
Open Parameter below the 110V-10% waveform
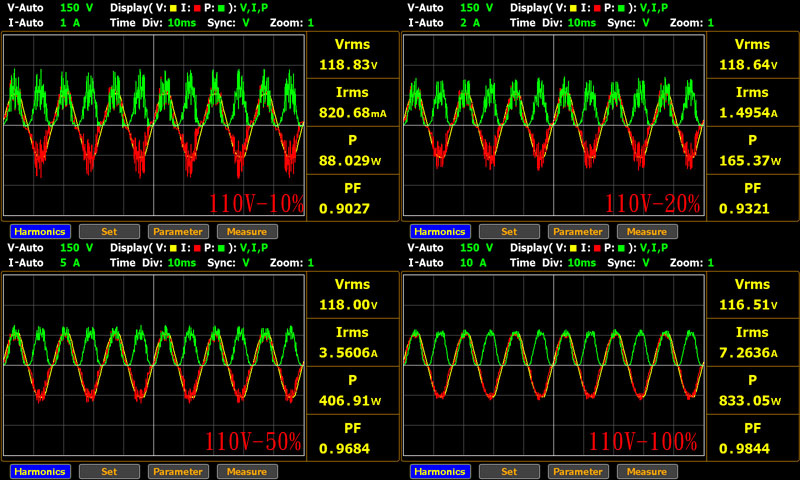[178, 232]
